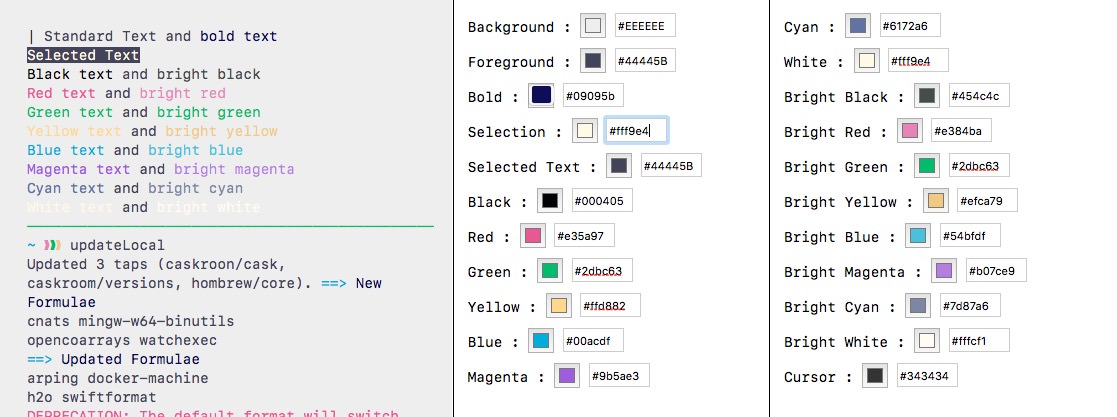
Task: Click the Background color swatch
Action: pyautogui.click(x=594, y=26)
